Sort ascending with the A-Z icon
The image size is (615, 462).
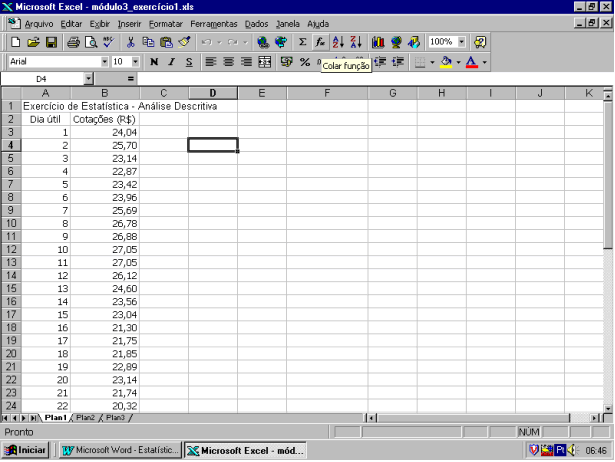[x=338, y=43]
